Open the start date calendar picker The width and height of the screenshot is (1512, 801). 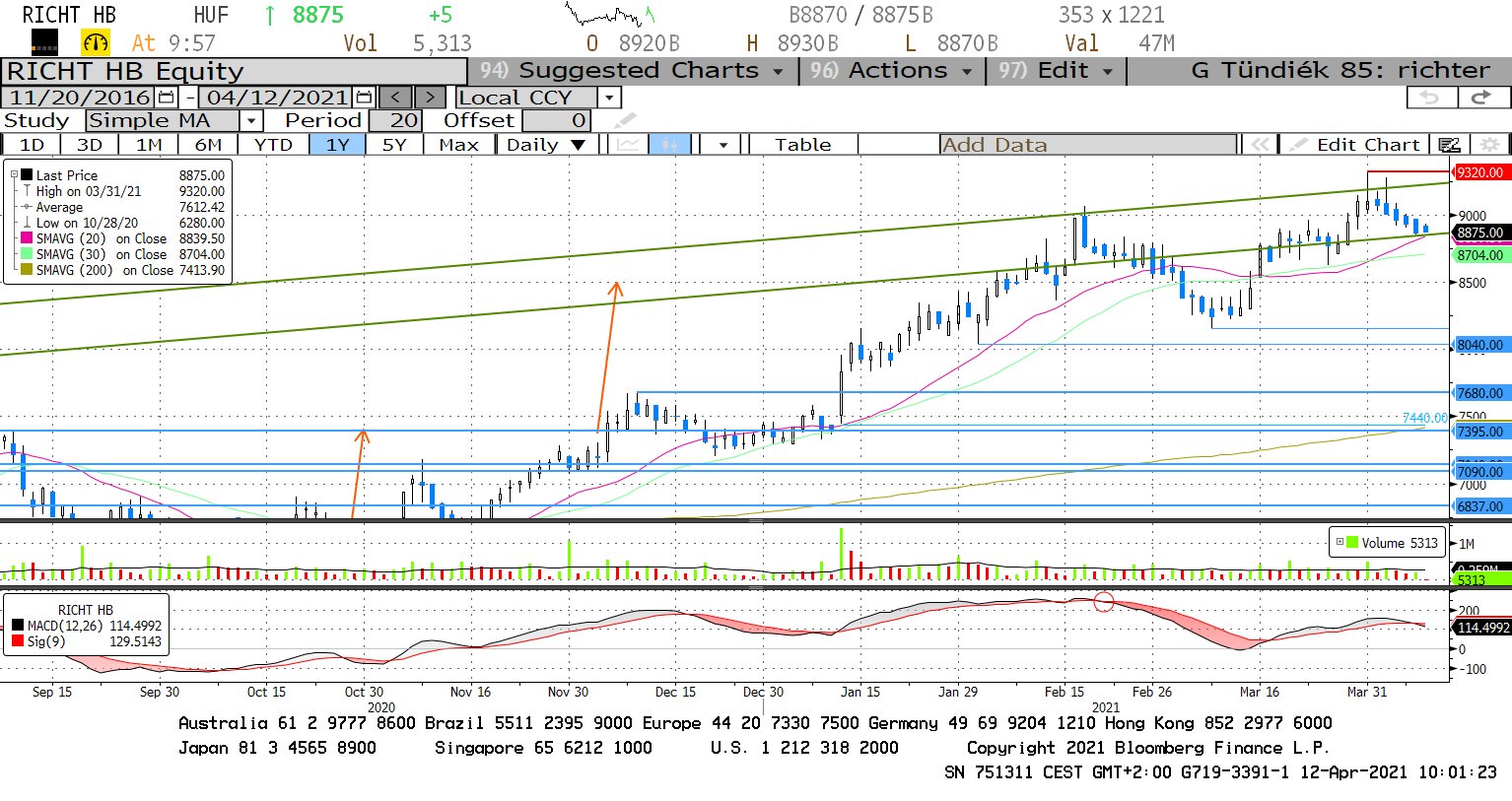tap(166, 98)
